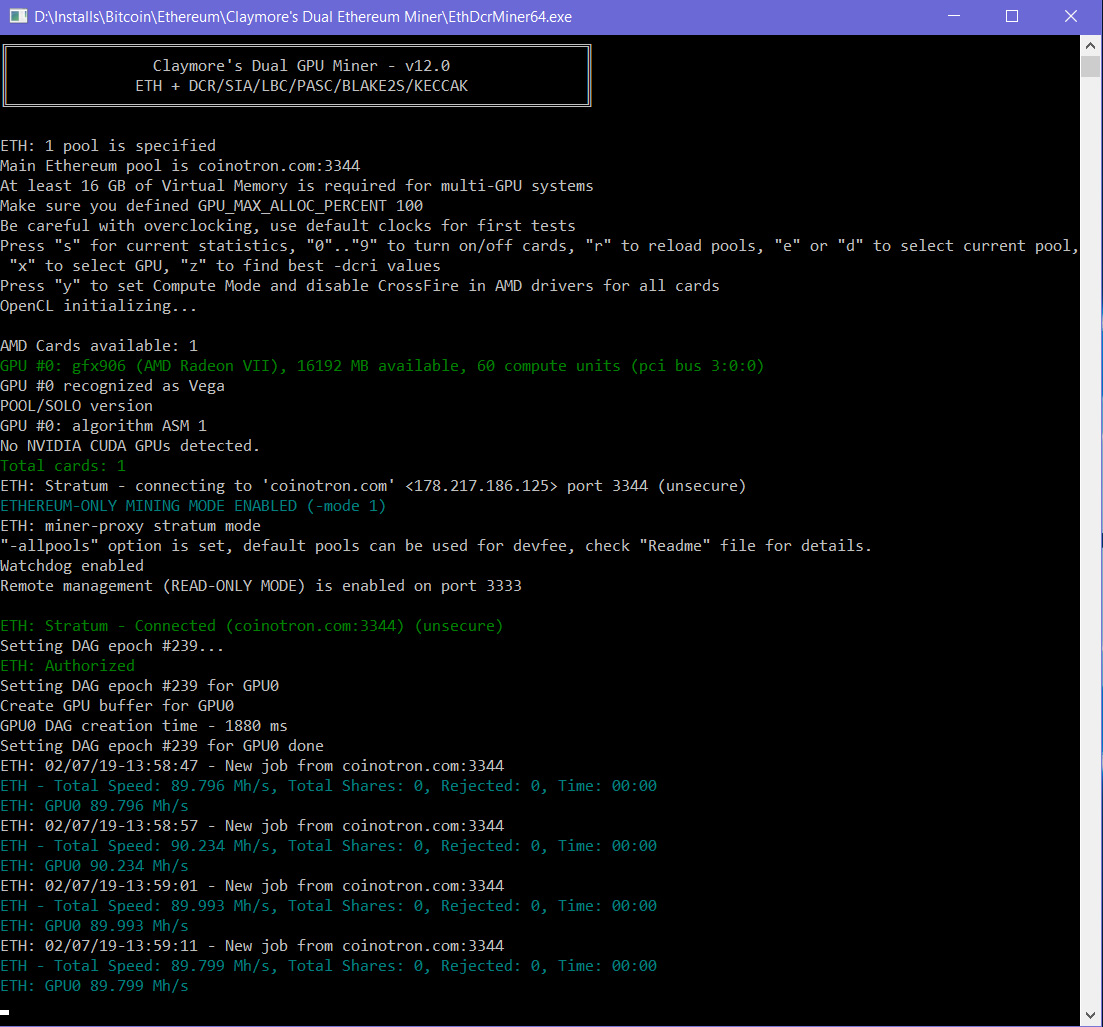The width and height of the screenshot is (1103, 1027).
Task: Click the title bar path text
Action: pos(303,17)
